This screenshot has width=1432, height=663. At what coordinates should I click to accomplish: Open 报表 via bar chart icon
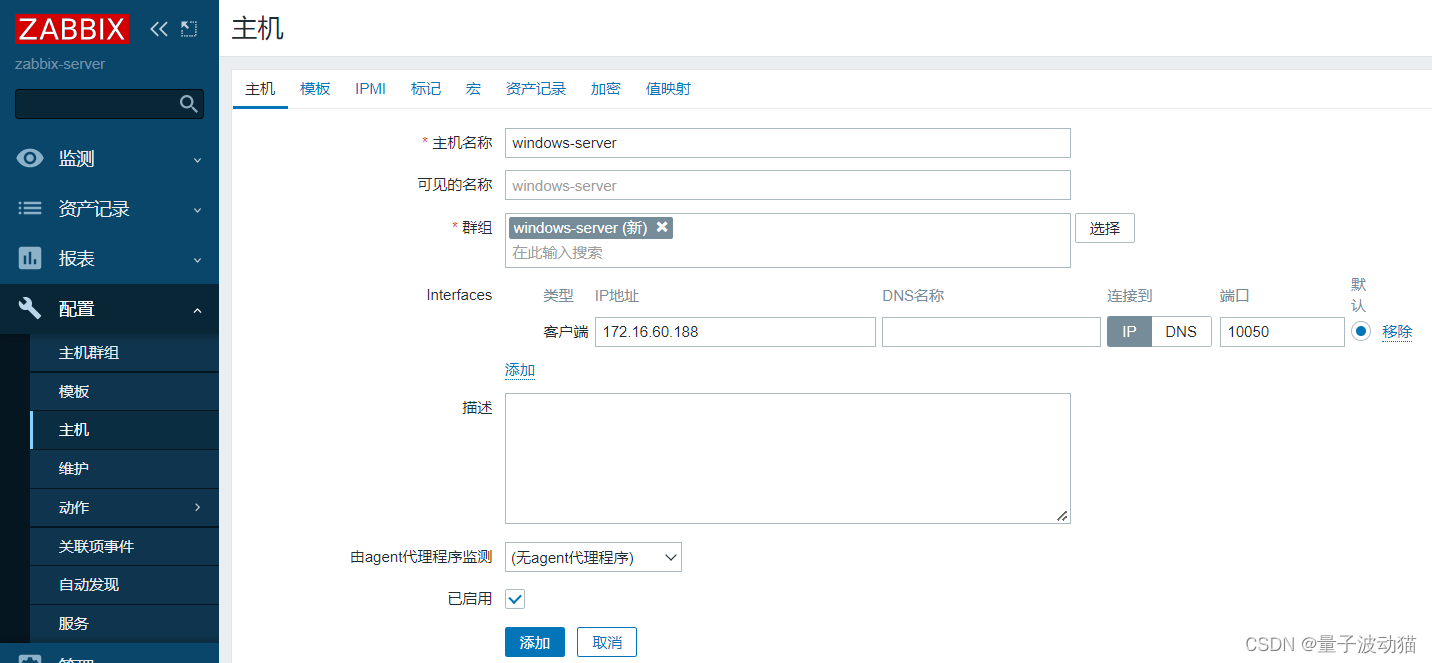coord(31,258)
